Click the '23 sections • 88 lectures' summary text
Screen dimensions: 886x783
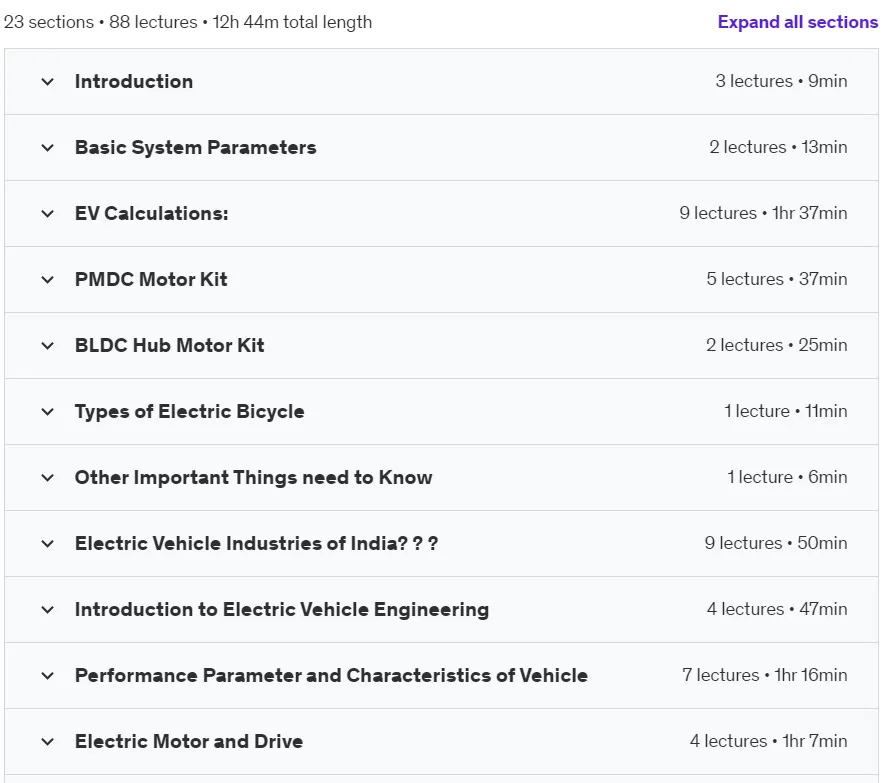[x=101, y=22]
